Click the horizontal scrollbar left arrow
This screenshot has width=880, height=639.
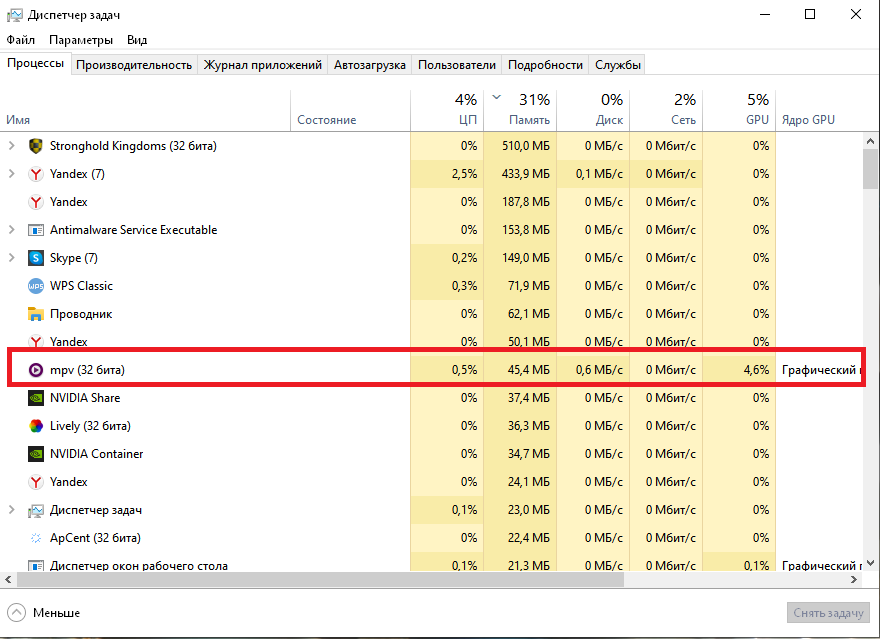tap(8, 580)
